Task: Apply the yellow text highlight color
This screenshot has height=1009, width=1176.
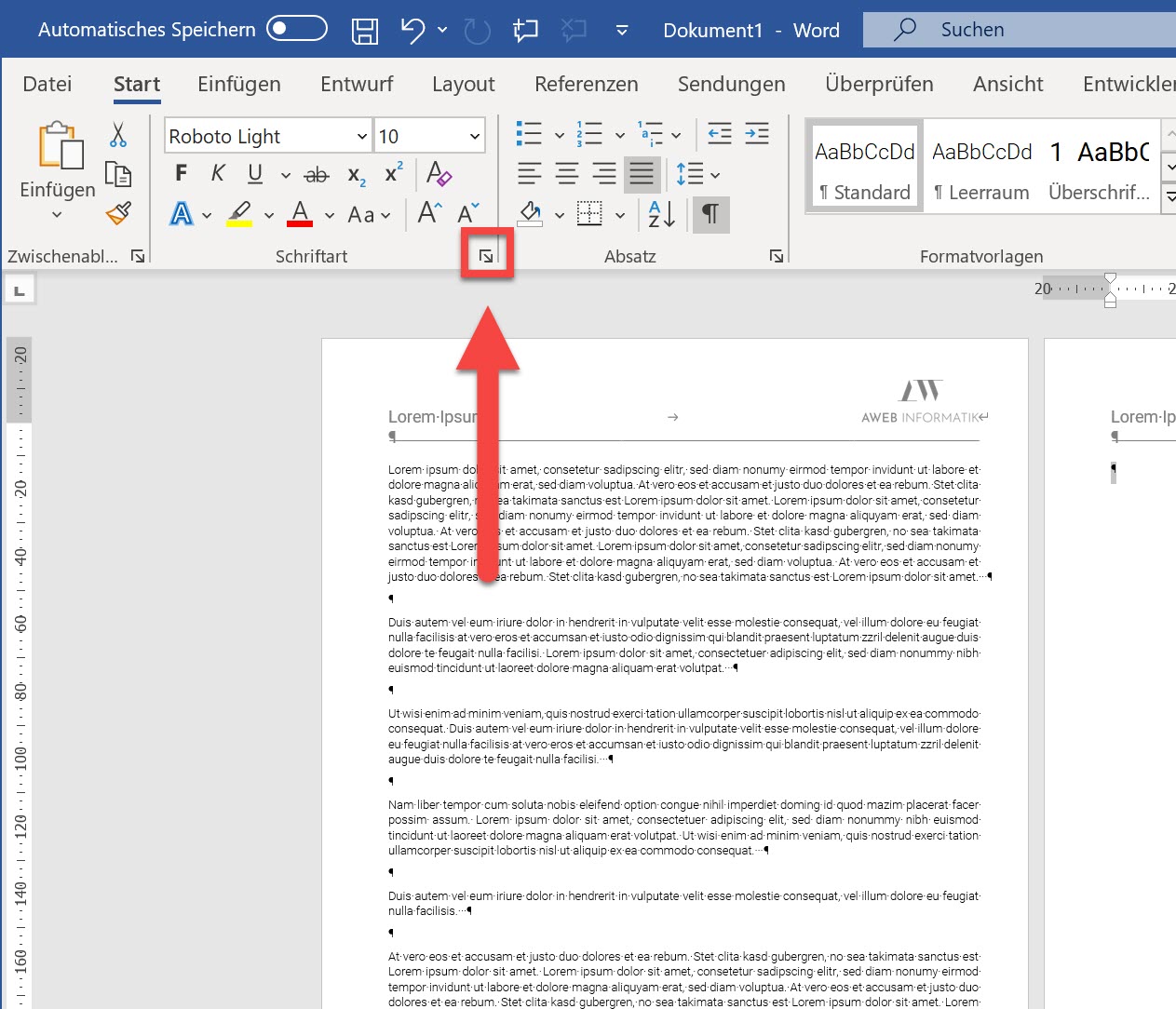Action: point(239,214)
